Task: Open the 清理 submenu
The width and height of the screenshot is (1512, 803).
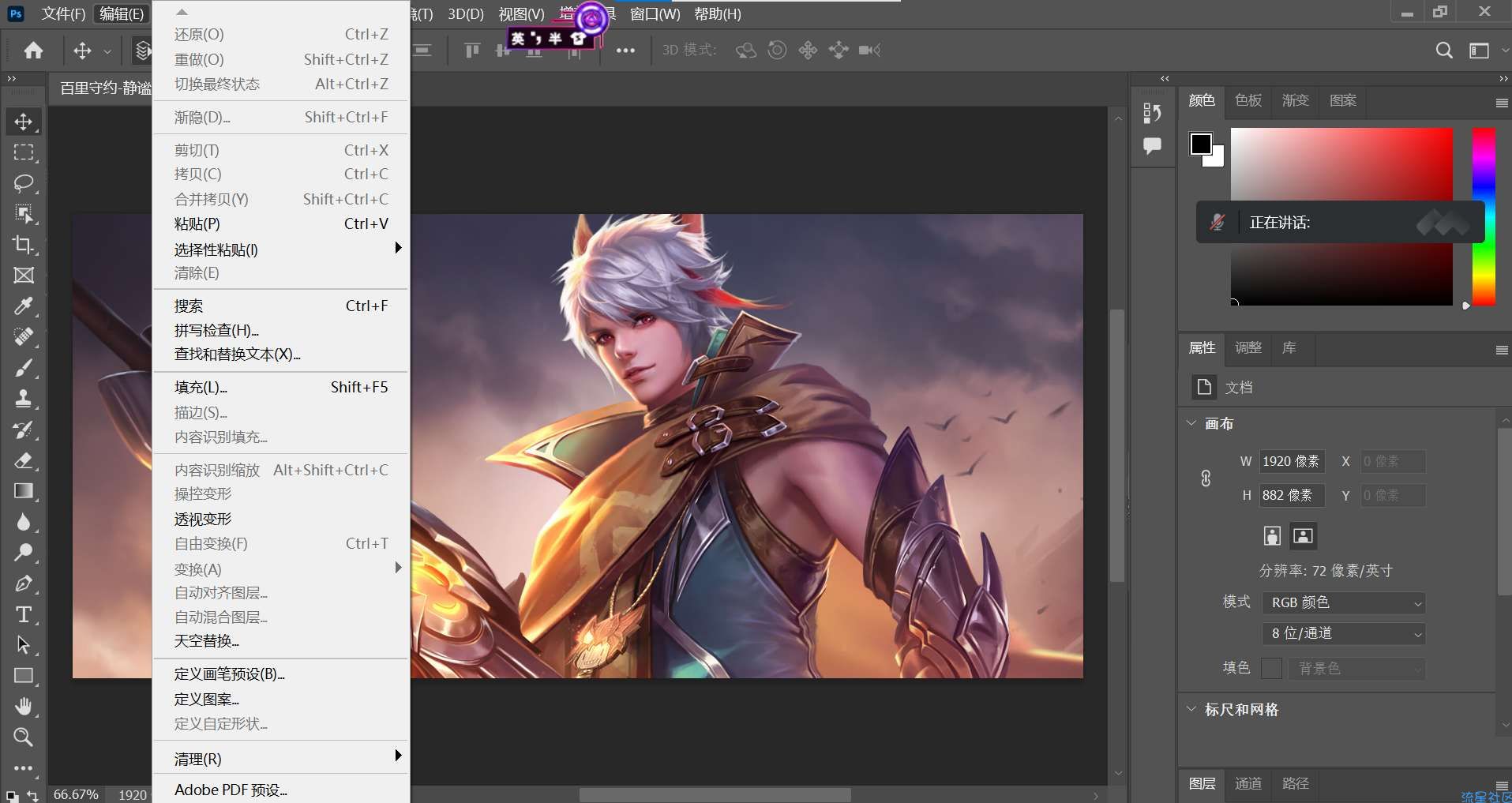Action: tap(281, 758)
